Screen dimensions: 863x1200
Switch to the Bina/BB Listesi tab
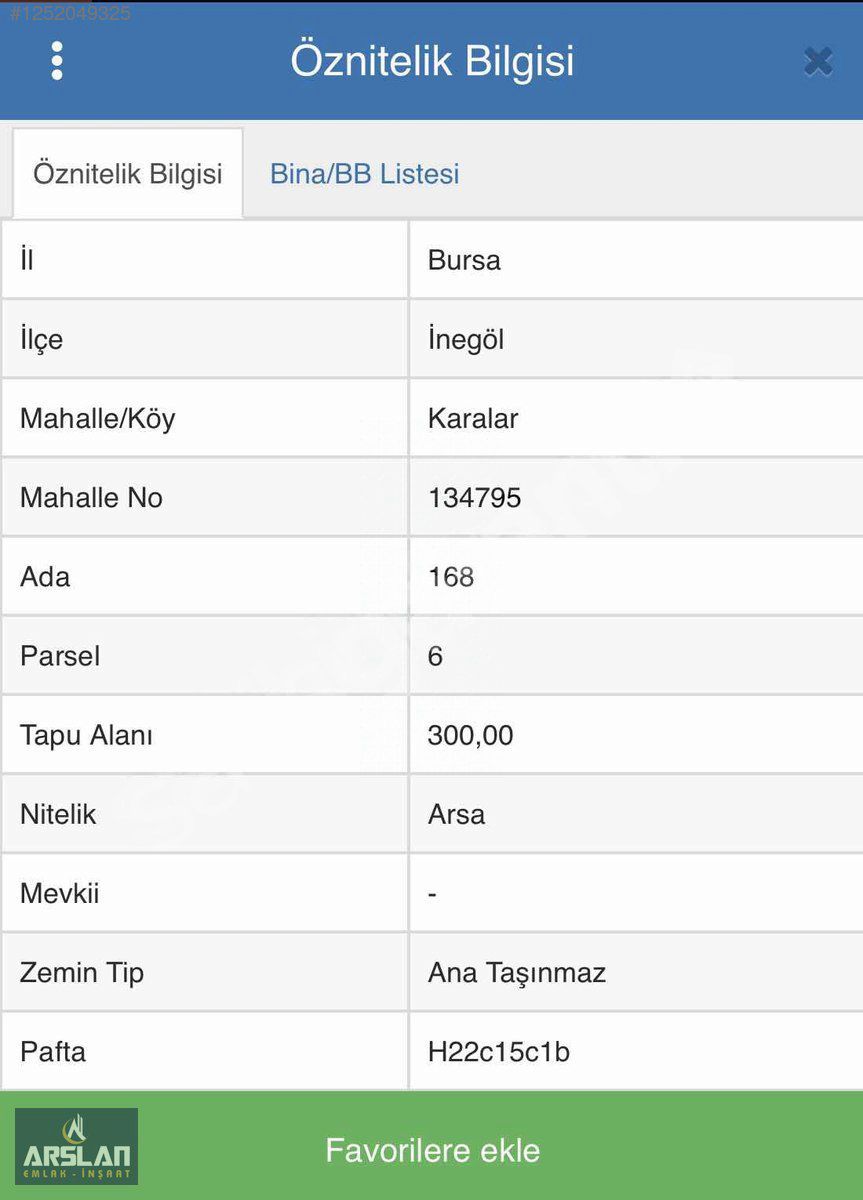(364, 173)
